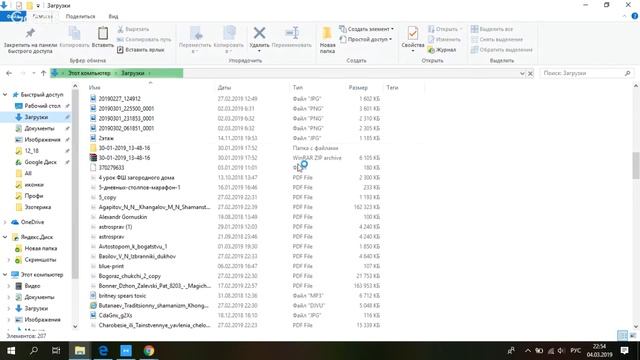Open the Простой доступ dropdown
This screenshot has width=640, height=360.
point(366,40)
